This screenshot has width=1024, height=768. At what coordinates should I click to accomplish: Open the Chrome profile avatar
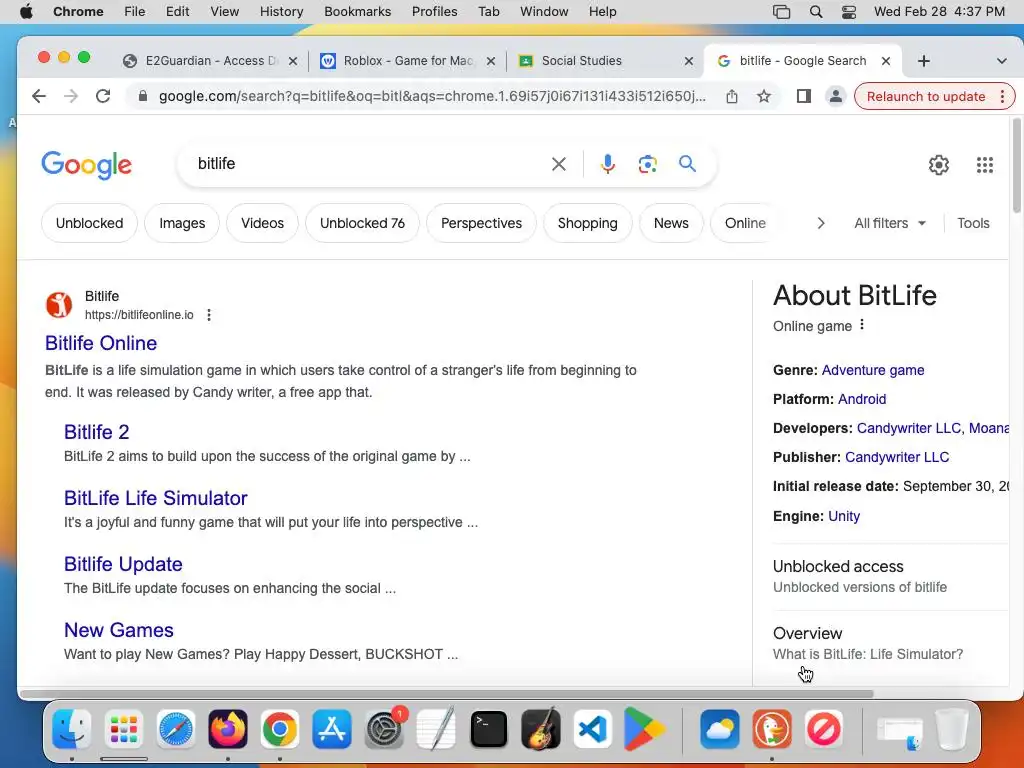835,97
